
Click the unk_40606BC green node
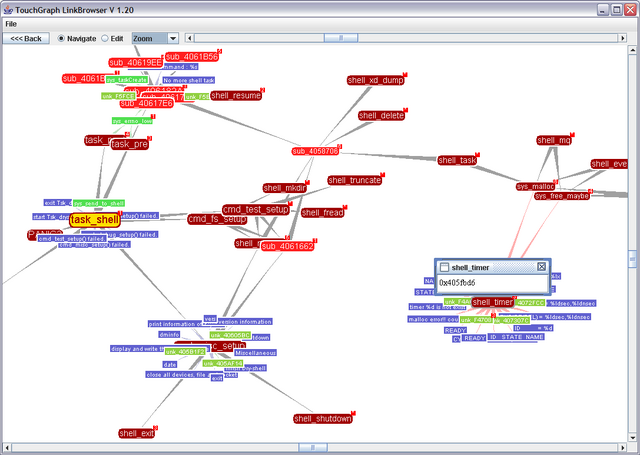click(230, 335)
